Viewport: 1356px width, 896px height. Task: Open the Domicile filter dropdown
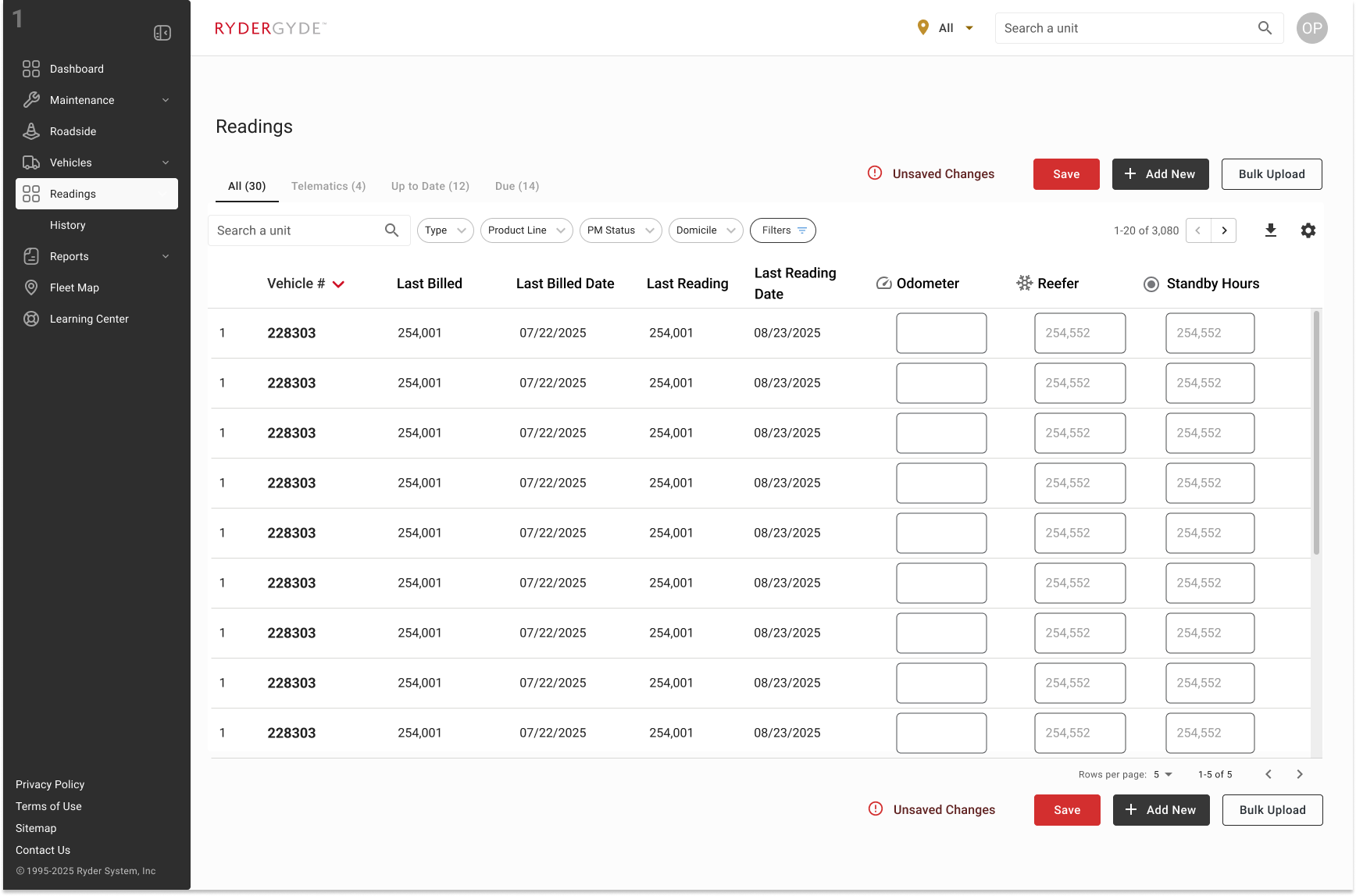click(706, 230)
